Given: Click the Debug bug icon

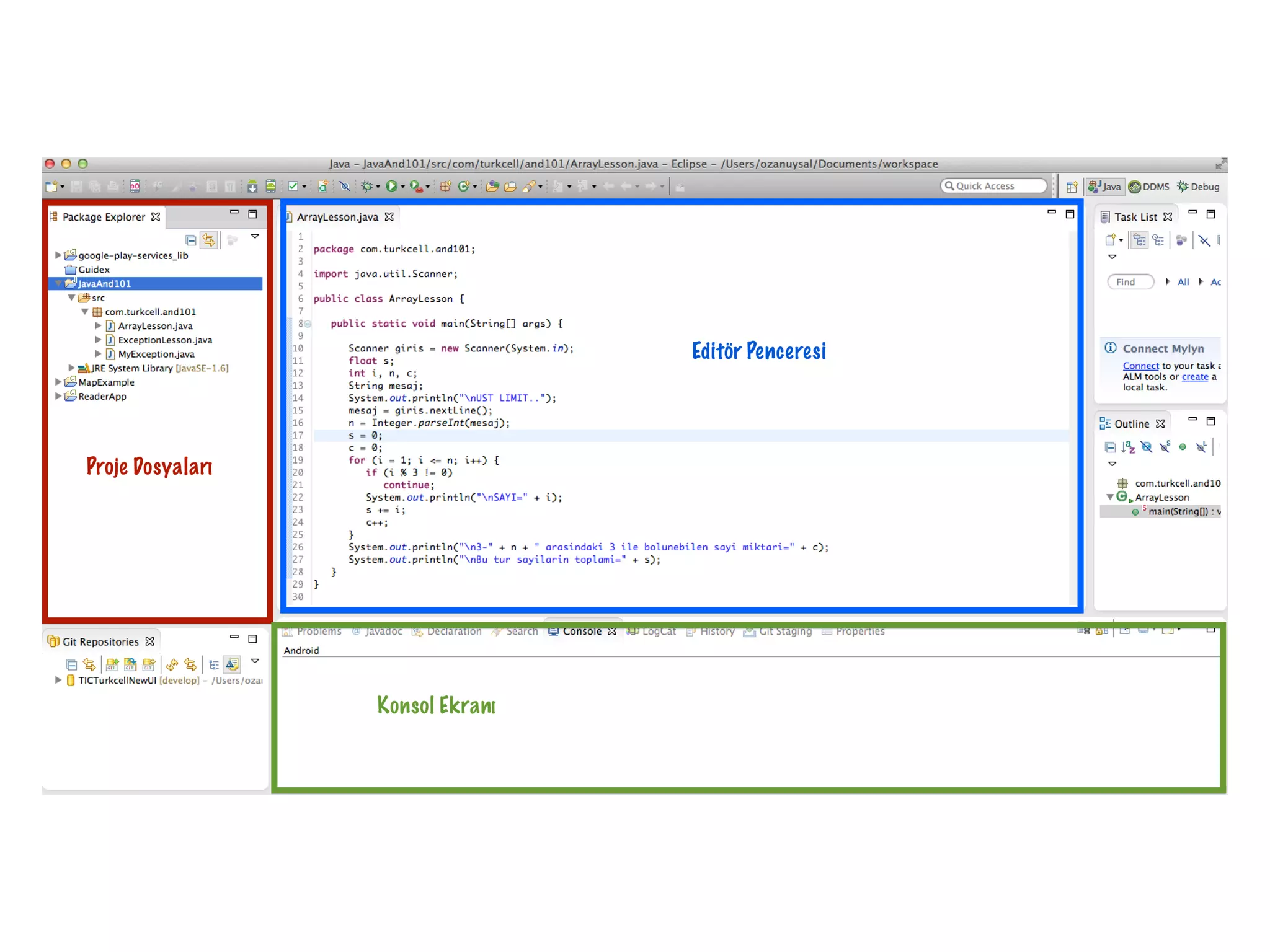Looking at the screenshot, I should (x=367, y=186).
